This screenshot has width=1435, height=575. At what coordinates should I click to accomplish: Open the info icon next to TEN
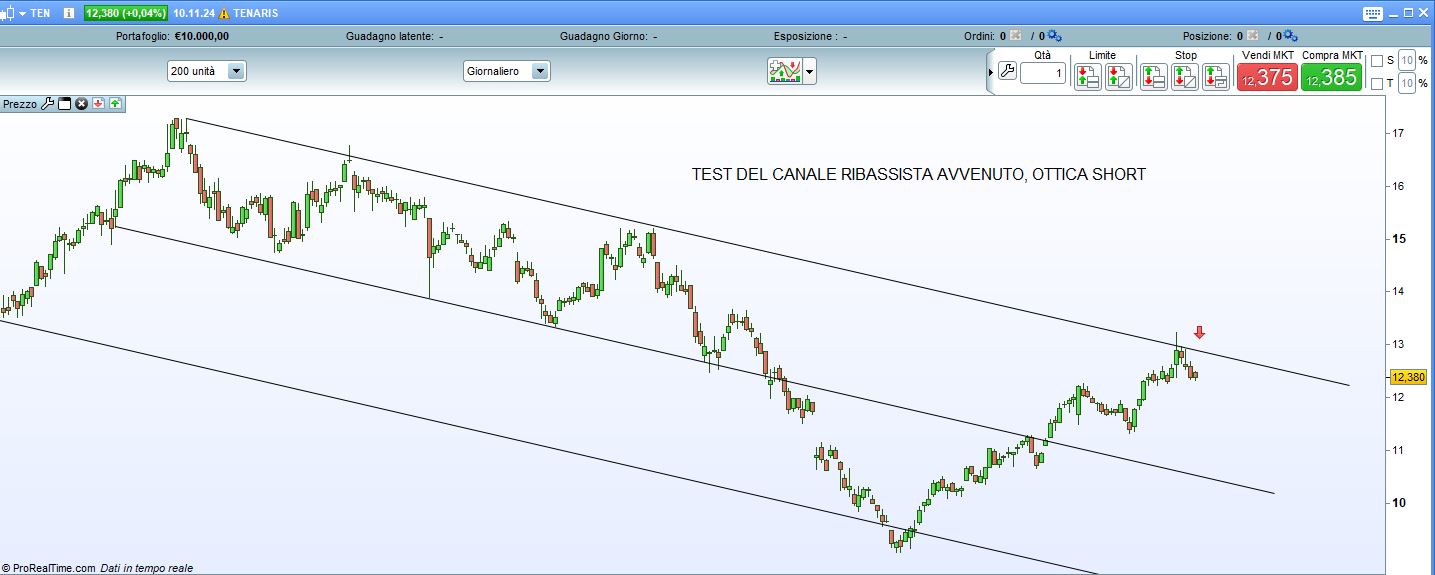tap(68, 13)
